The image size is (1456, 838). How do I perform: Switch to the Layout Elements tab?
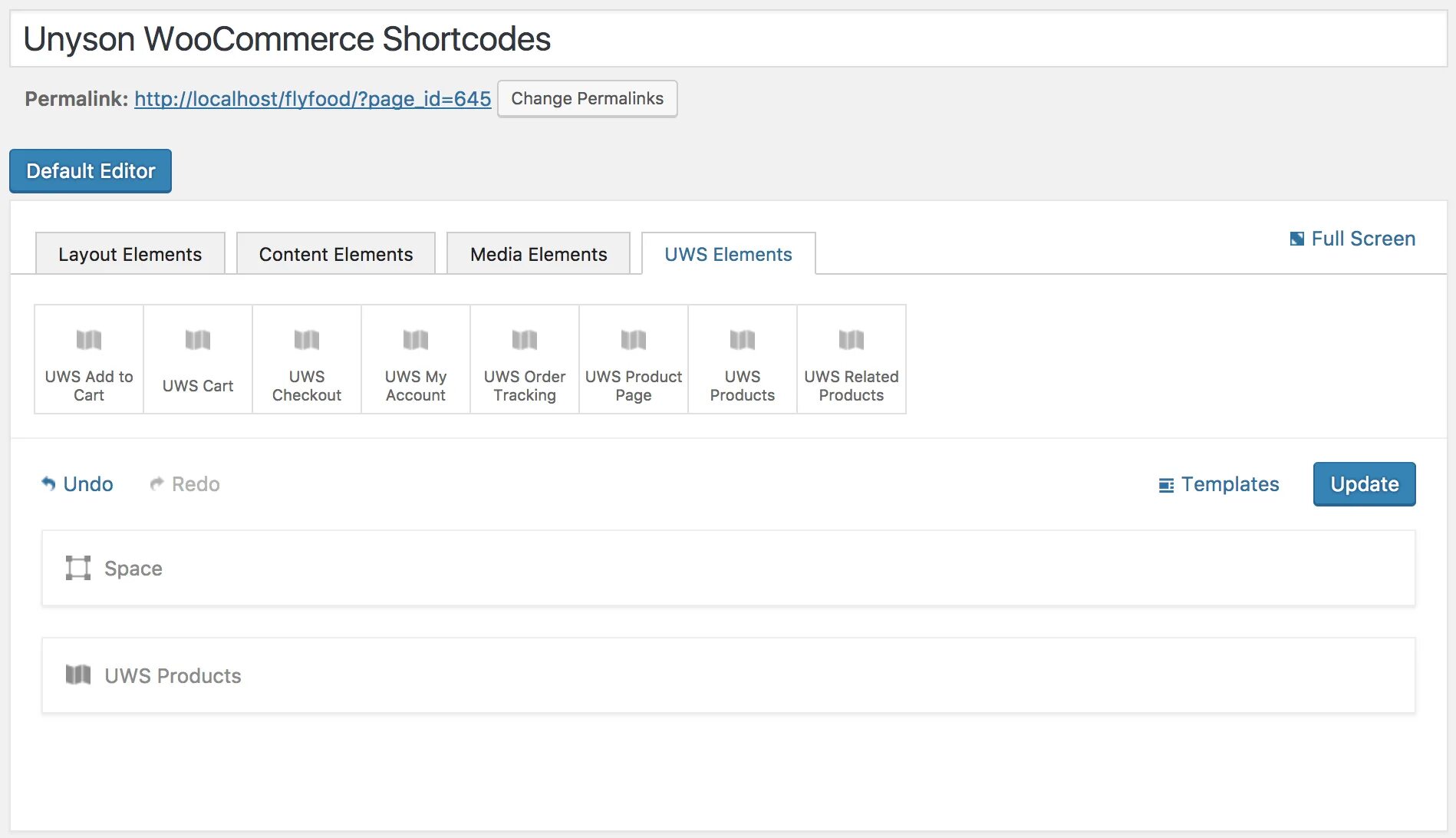[x=130, y=253]
